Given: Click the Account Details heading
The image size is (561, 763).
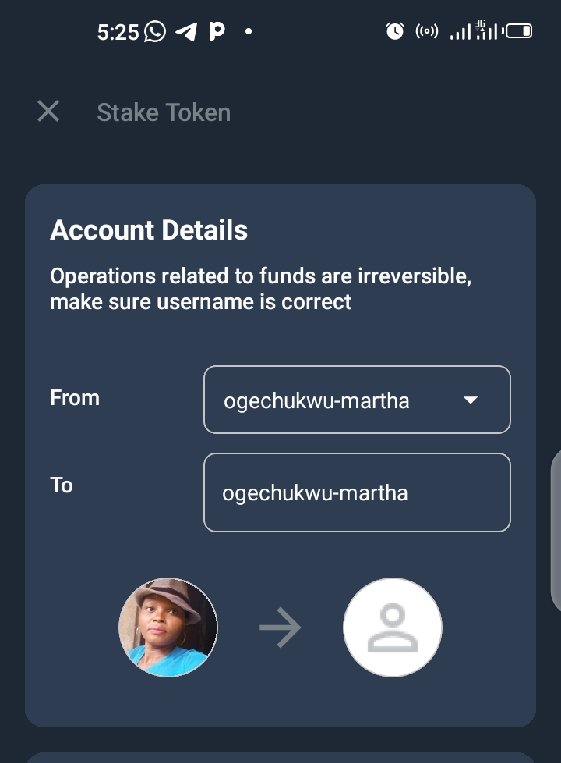Looking at the screenshot, I should pos(149,230).
